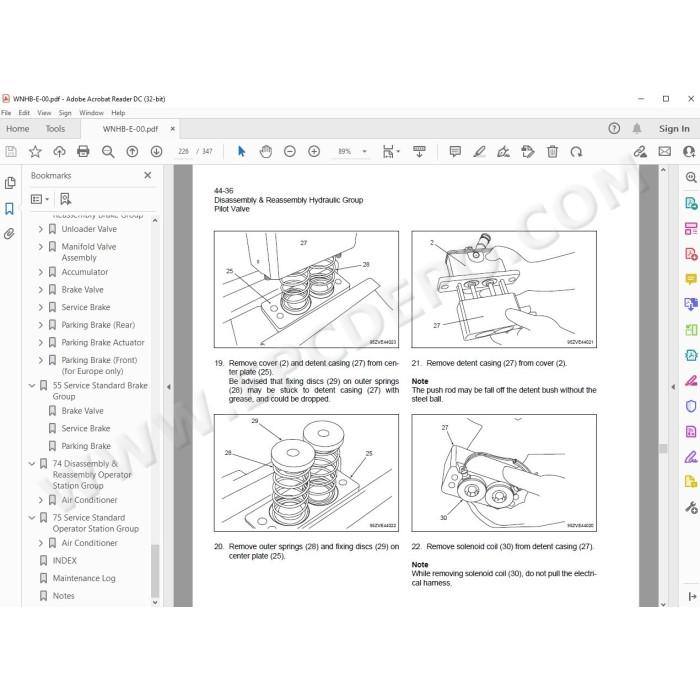This screenshot has height=700, width=700.
Task: Collapse 74 Disassembly & Reassembly Operator Station
Action: coord(32,464)
